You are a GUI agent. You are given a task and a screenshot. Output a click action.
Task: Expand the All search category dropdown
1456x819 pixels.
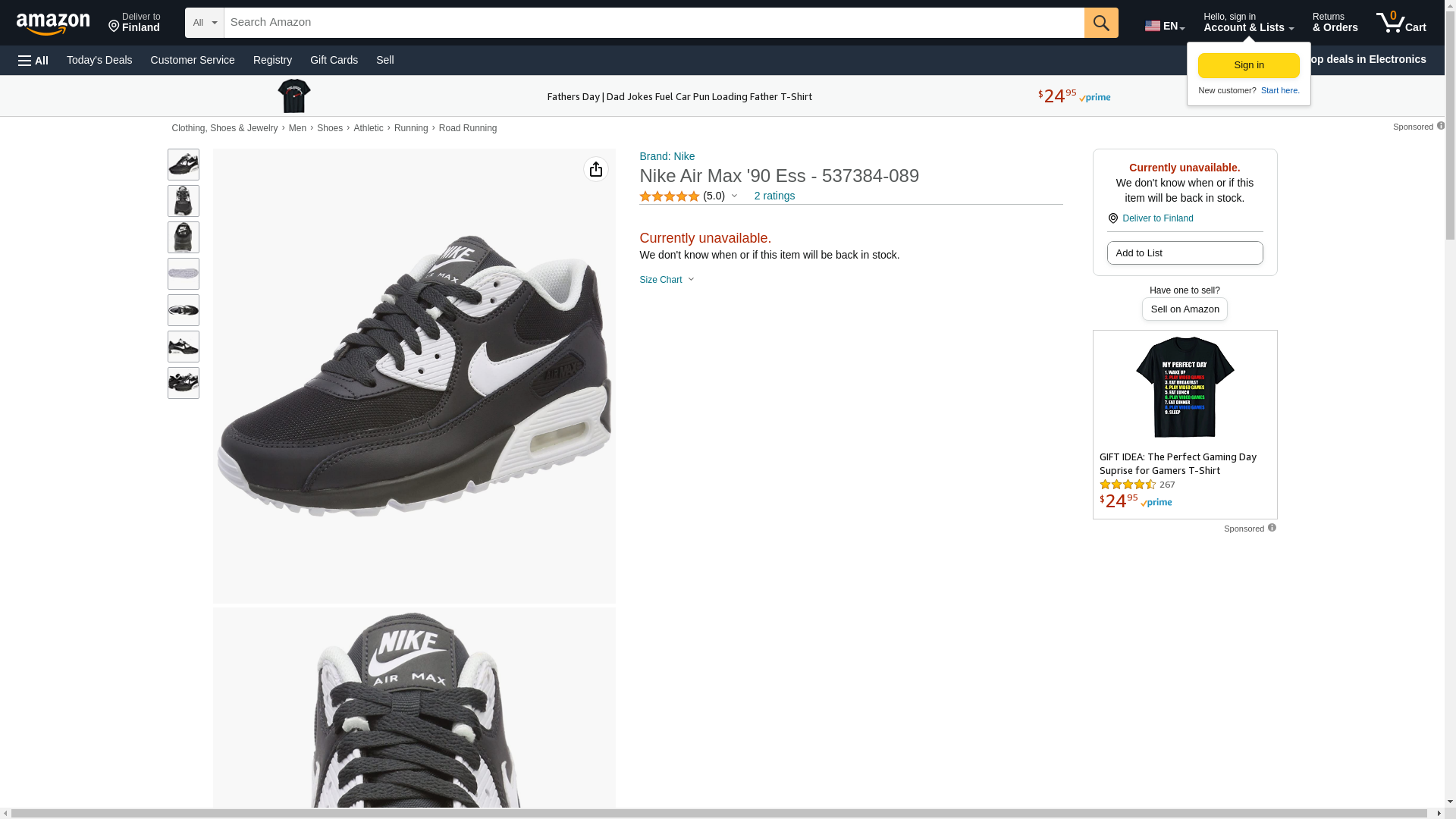(204, 23)
